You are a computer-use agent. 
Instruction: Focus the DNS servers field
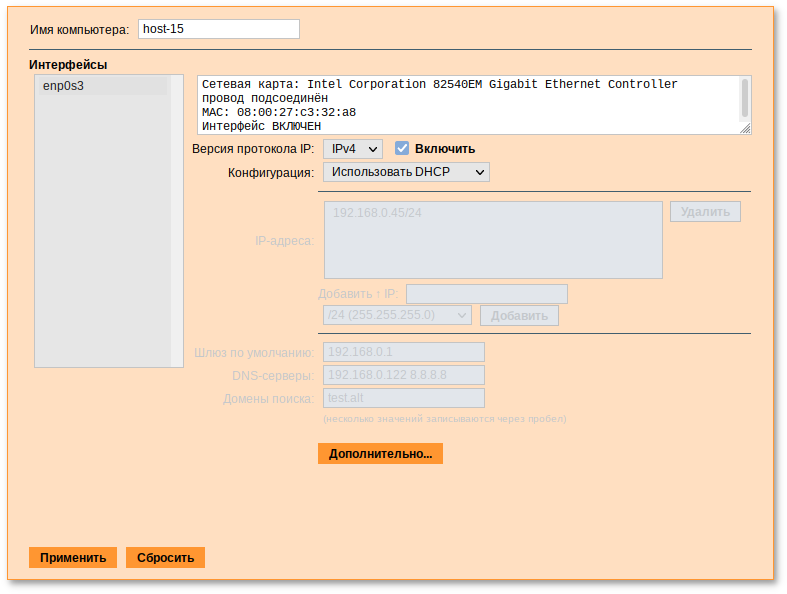tap(404, 375)
